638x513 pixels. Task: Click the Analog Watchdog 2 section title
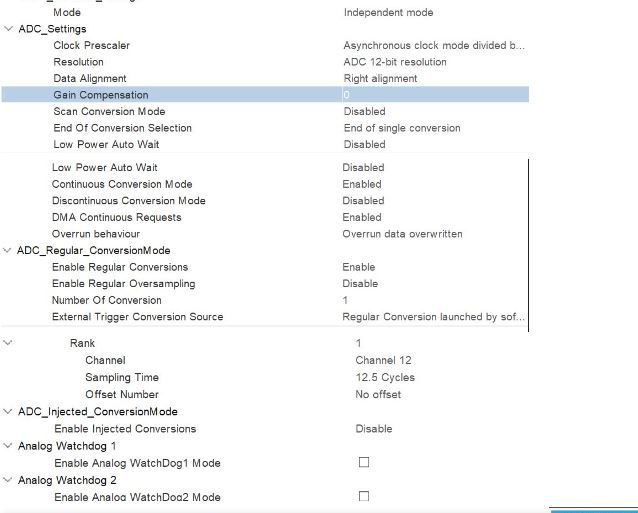(67, 480)
